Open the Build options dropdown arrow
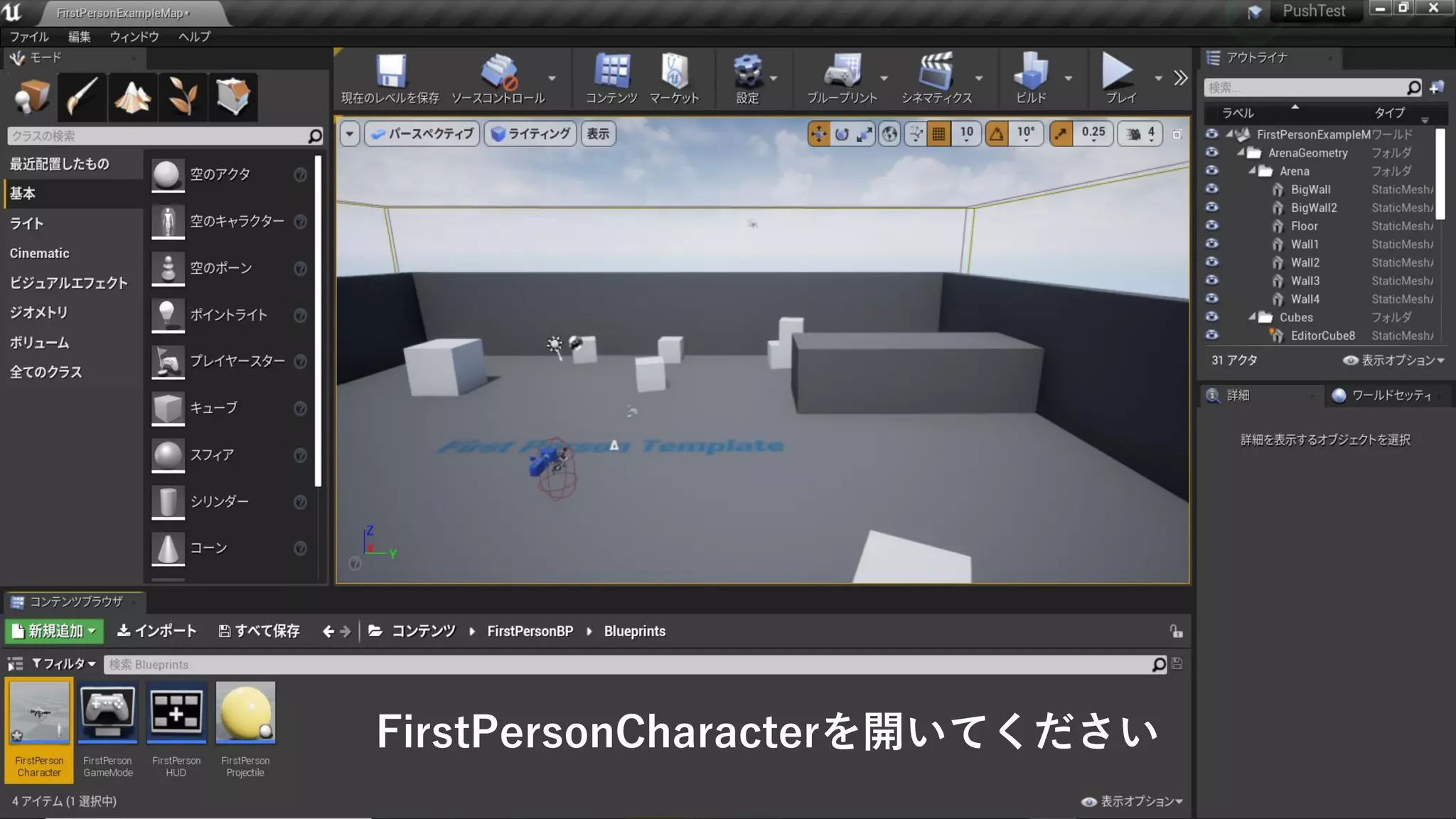Screen dimensions: 1456x819 [1068, 79]
